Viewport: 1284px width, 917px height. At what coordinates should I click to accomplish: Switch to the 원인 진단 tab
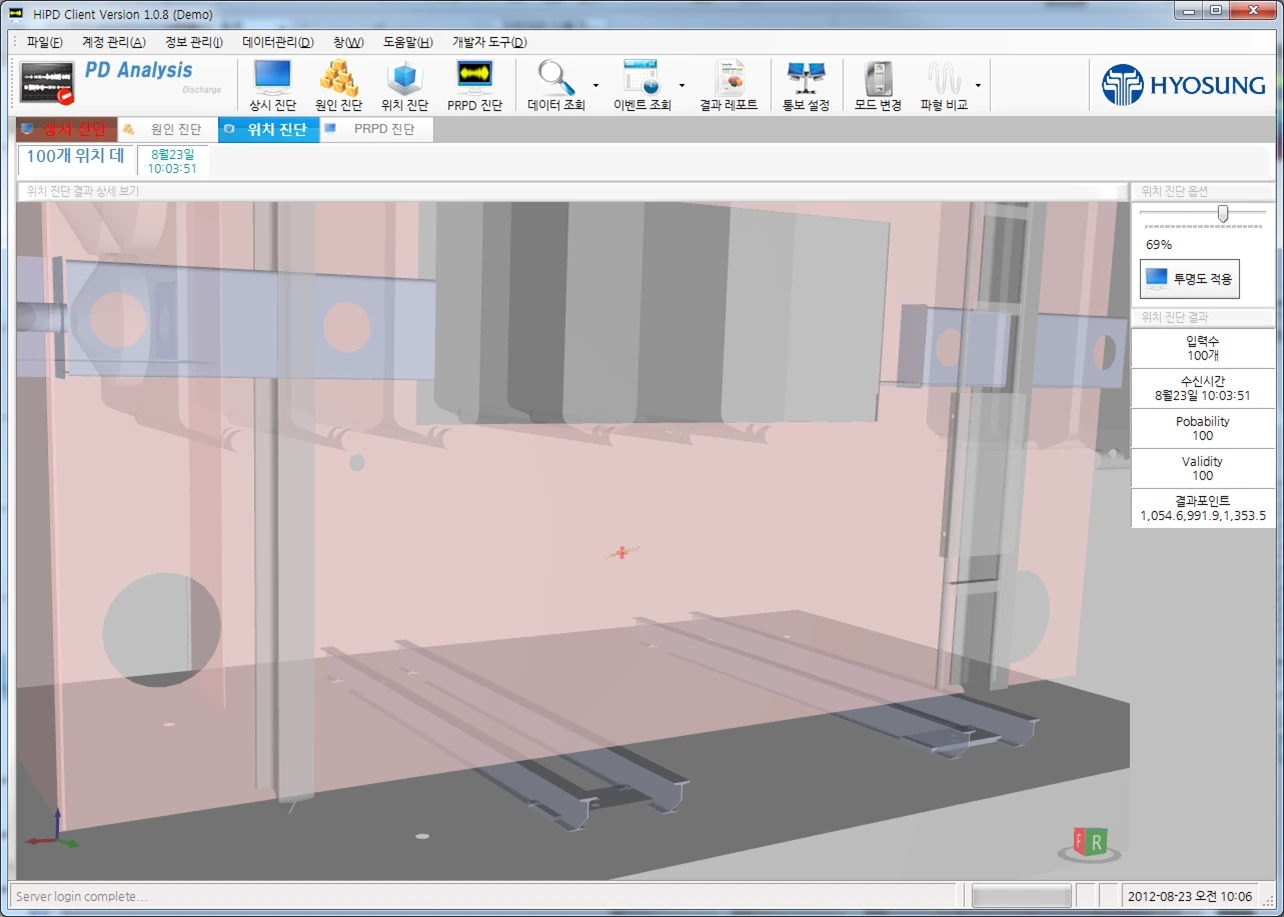pyautogui.click(x=168, y=129)
